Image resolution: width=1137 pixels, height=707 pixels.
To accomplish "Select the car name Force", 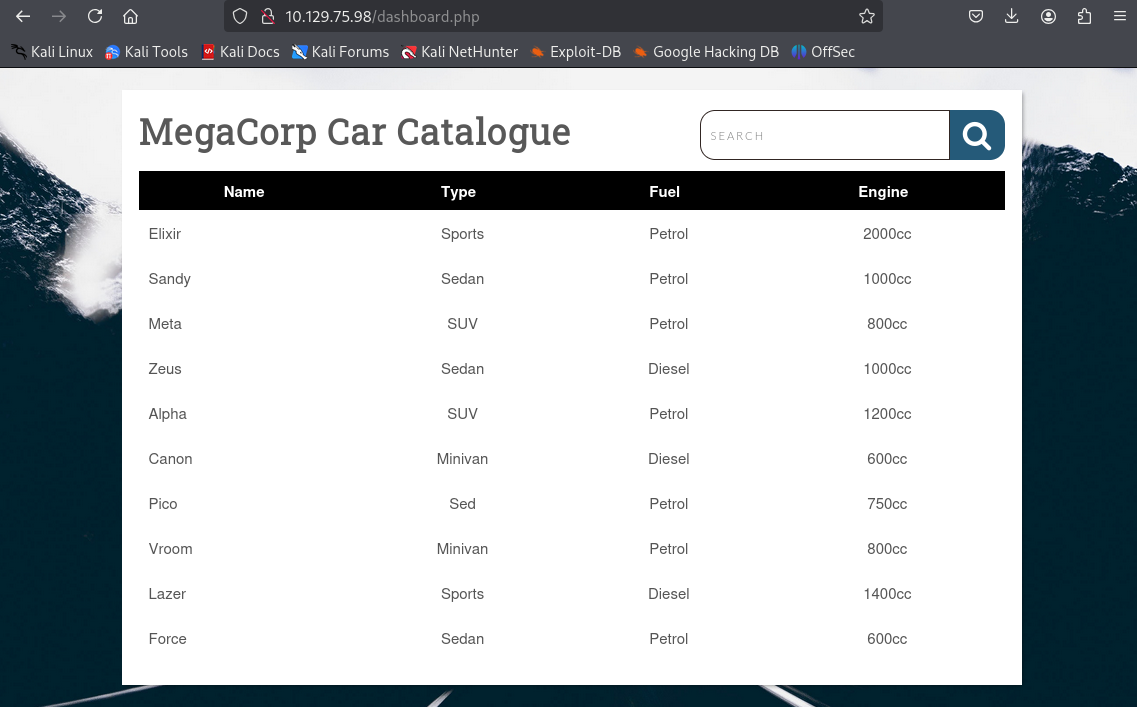I will 168,638.
